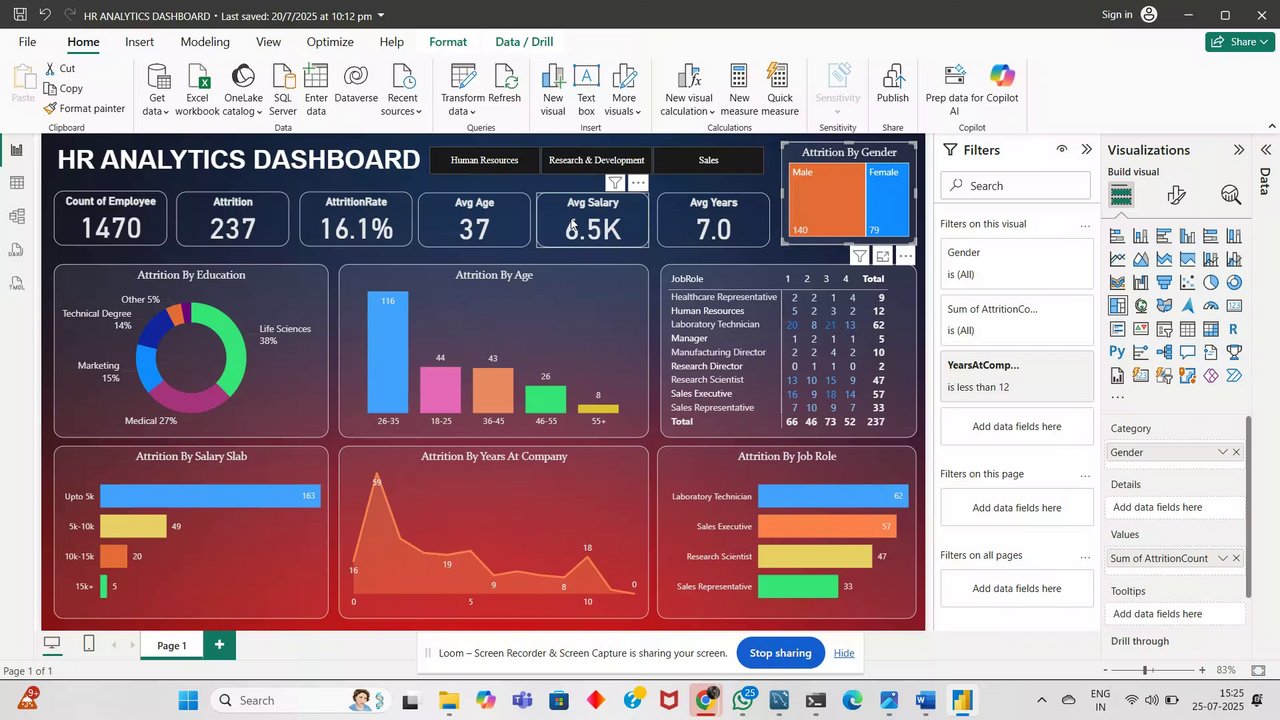Open Recent sources dropdown

402,90
